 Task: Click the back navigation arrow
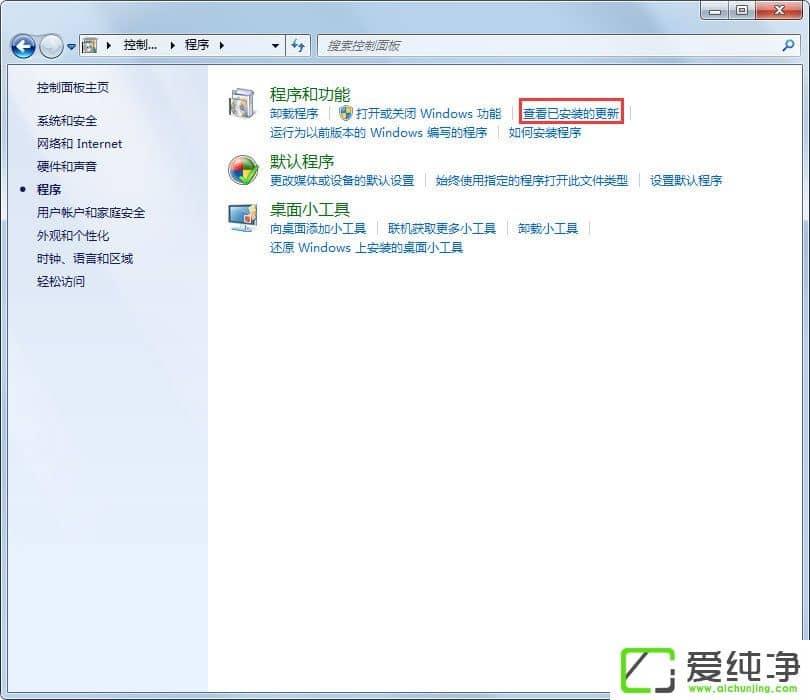22,45
